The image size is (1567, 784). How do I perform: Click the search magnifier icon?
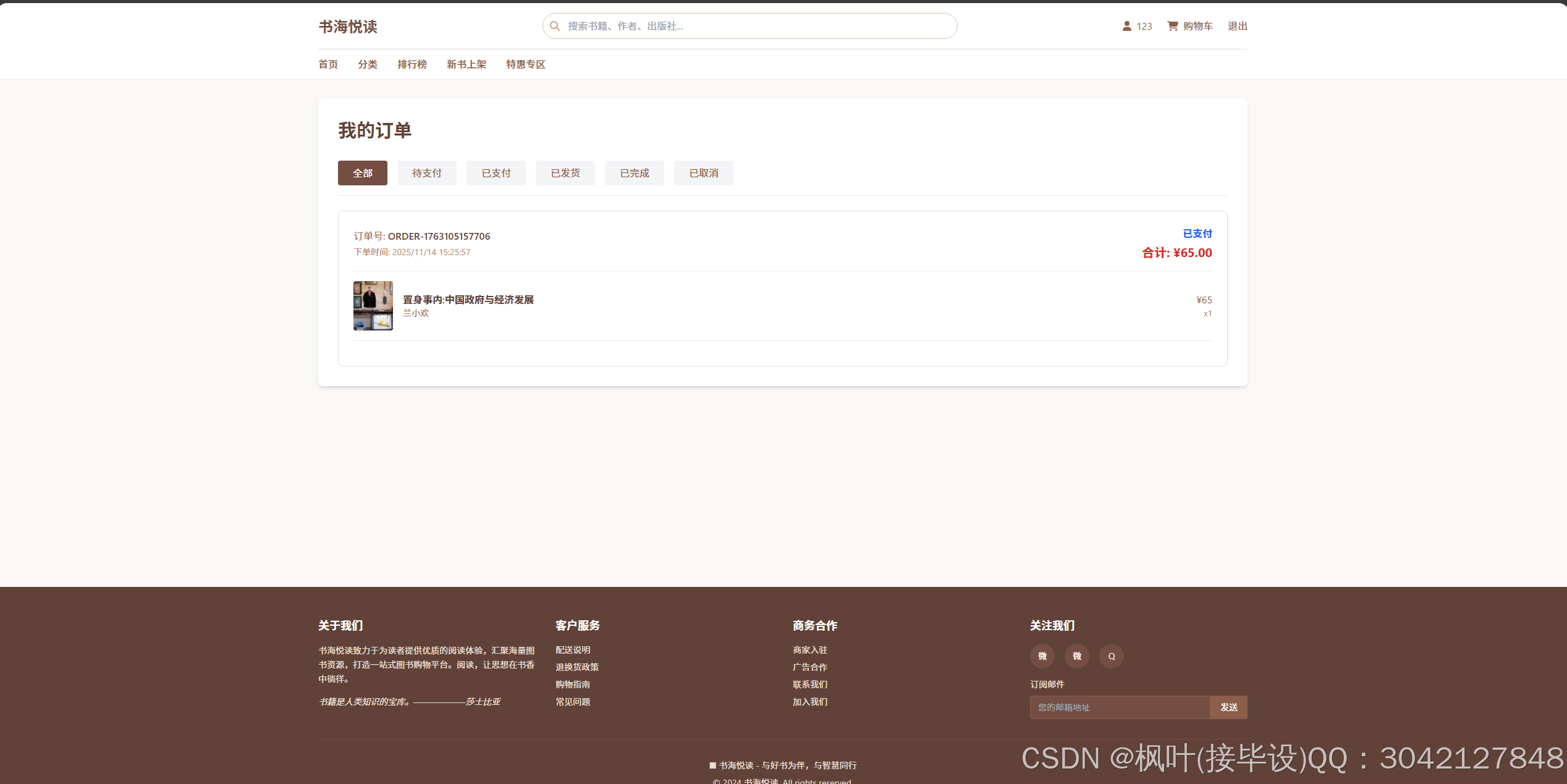pos(554,26)
